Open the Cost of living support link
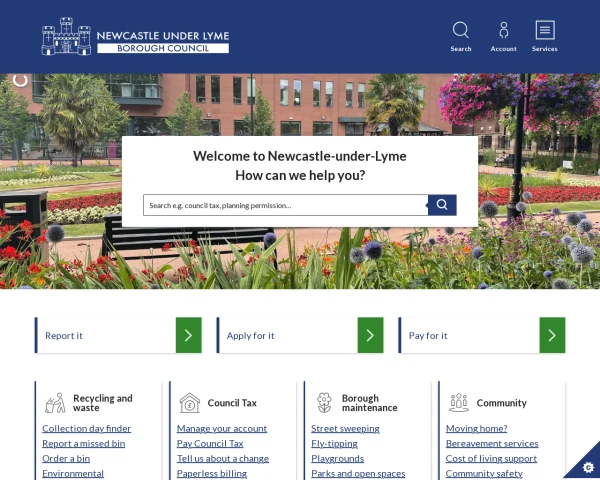 [x=491, y=458]
